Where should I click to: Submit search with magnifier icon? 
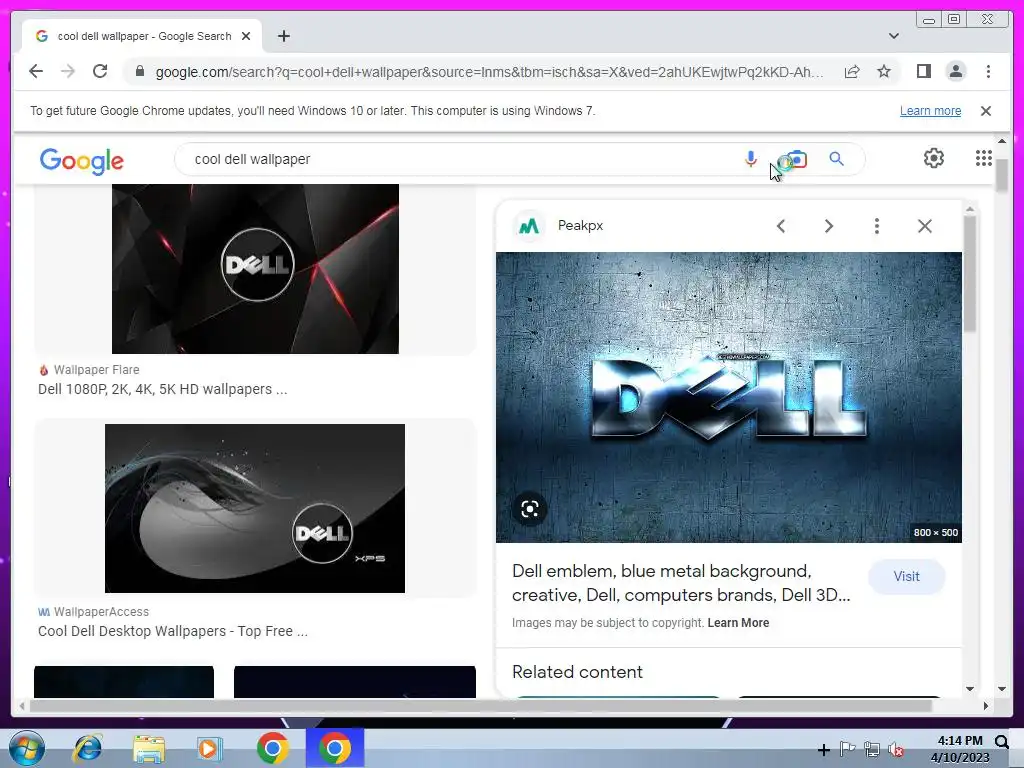point(837,159)
